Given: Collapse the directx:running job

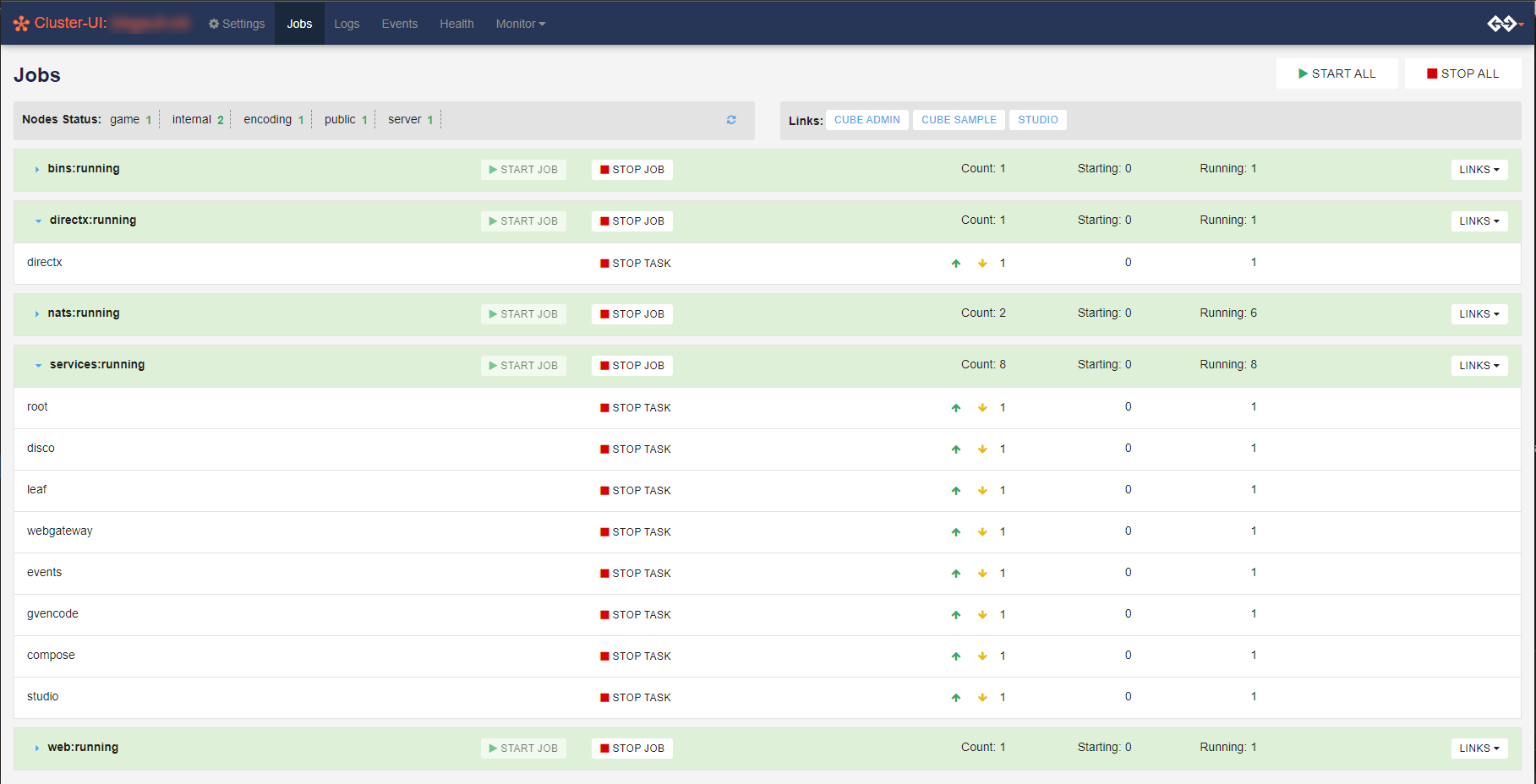Looking at the screenshot, I should coord(38,221).
